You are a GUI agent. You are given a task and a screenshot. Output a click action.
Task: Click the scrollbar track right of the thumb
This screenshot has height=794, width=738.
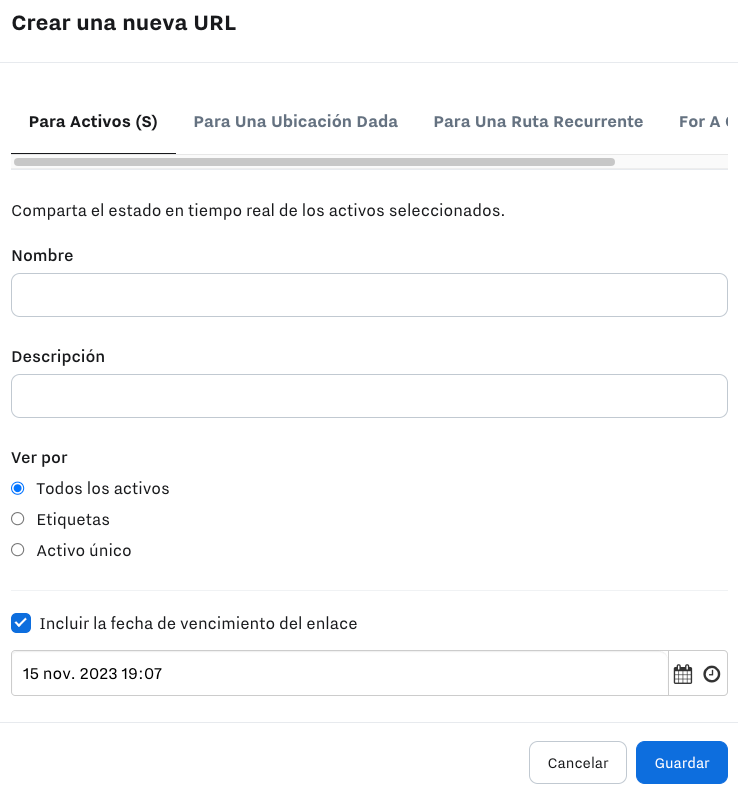click(670, 161)
